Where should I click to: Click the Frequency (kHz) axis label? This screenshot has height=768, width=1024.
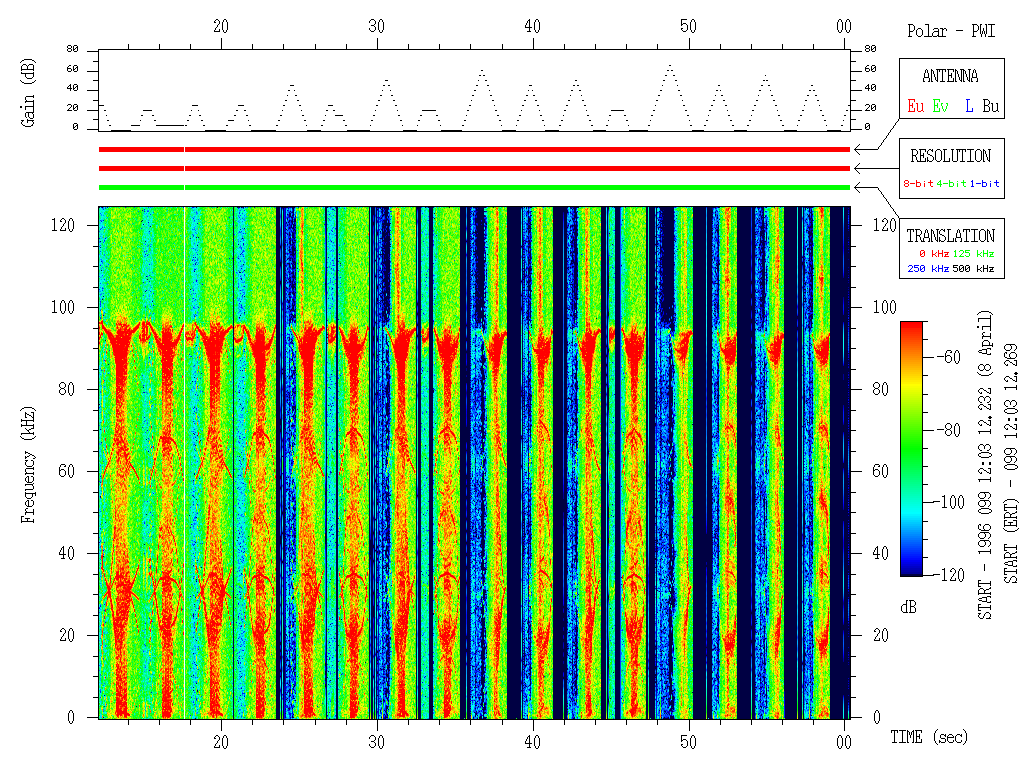pos(28,460)
